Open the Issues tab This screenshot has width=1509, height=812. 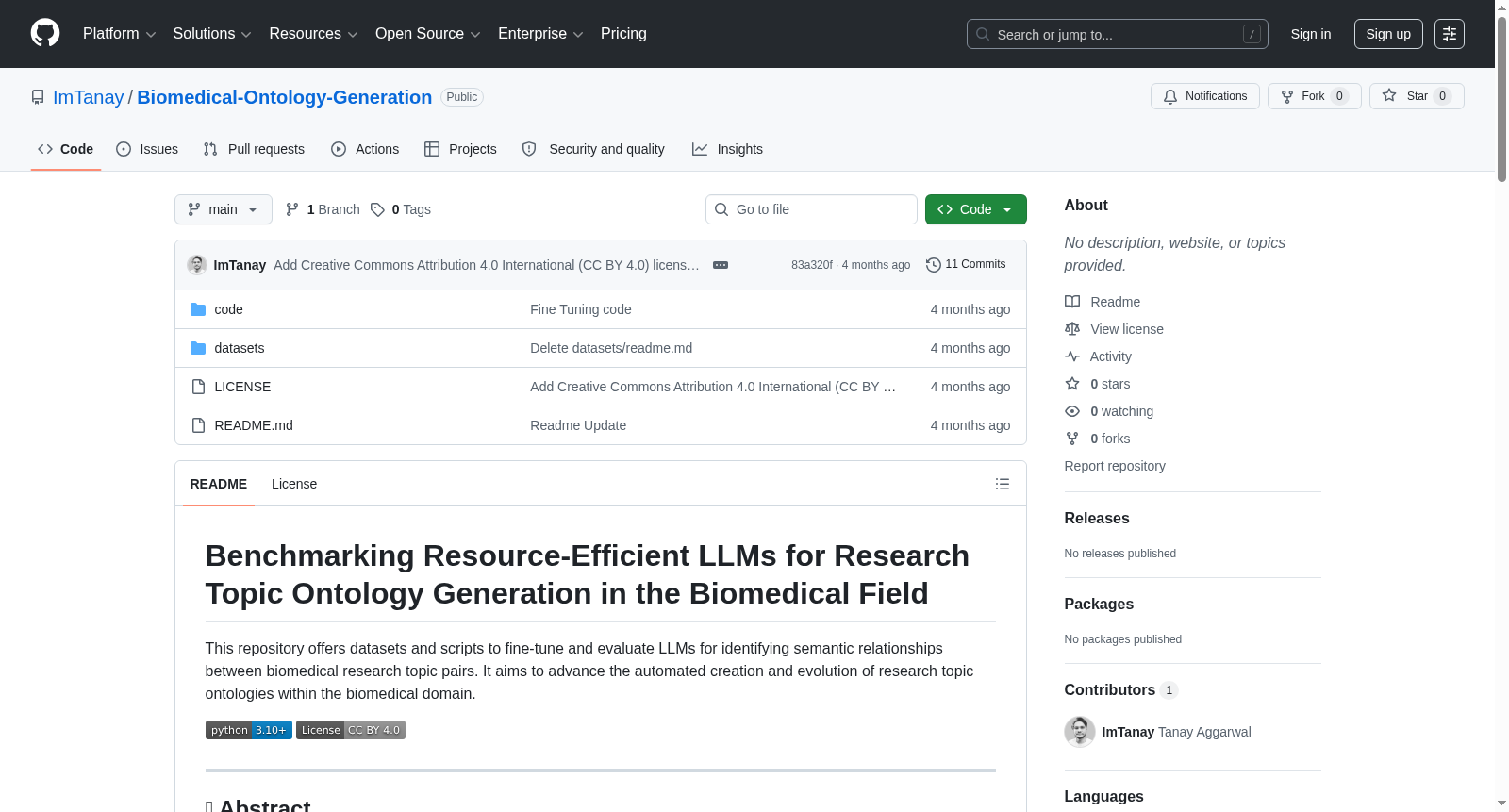(147, 149)
